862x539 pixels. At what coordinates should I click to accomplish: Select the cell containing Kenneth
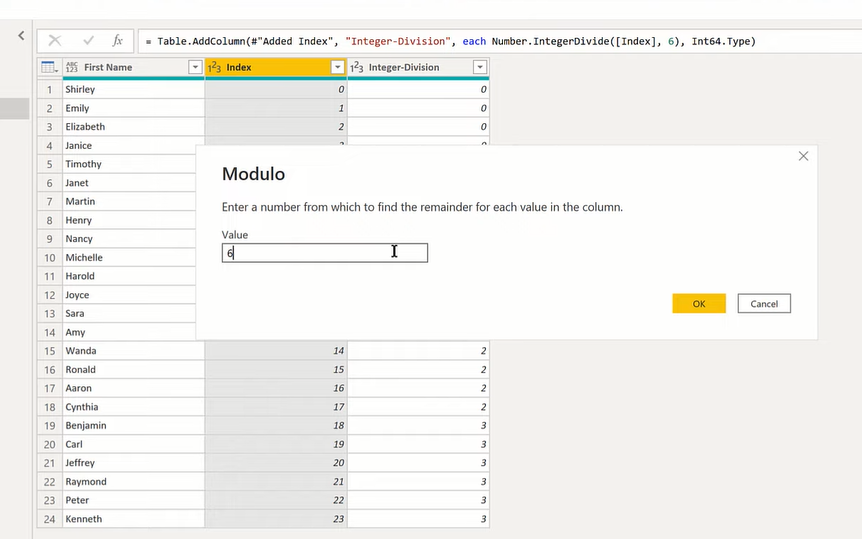134,519
